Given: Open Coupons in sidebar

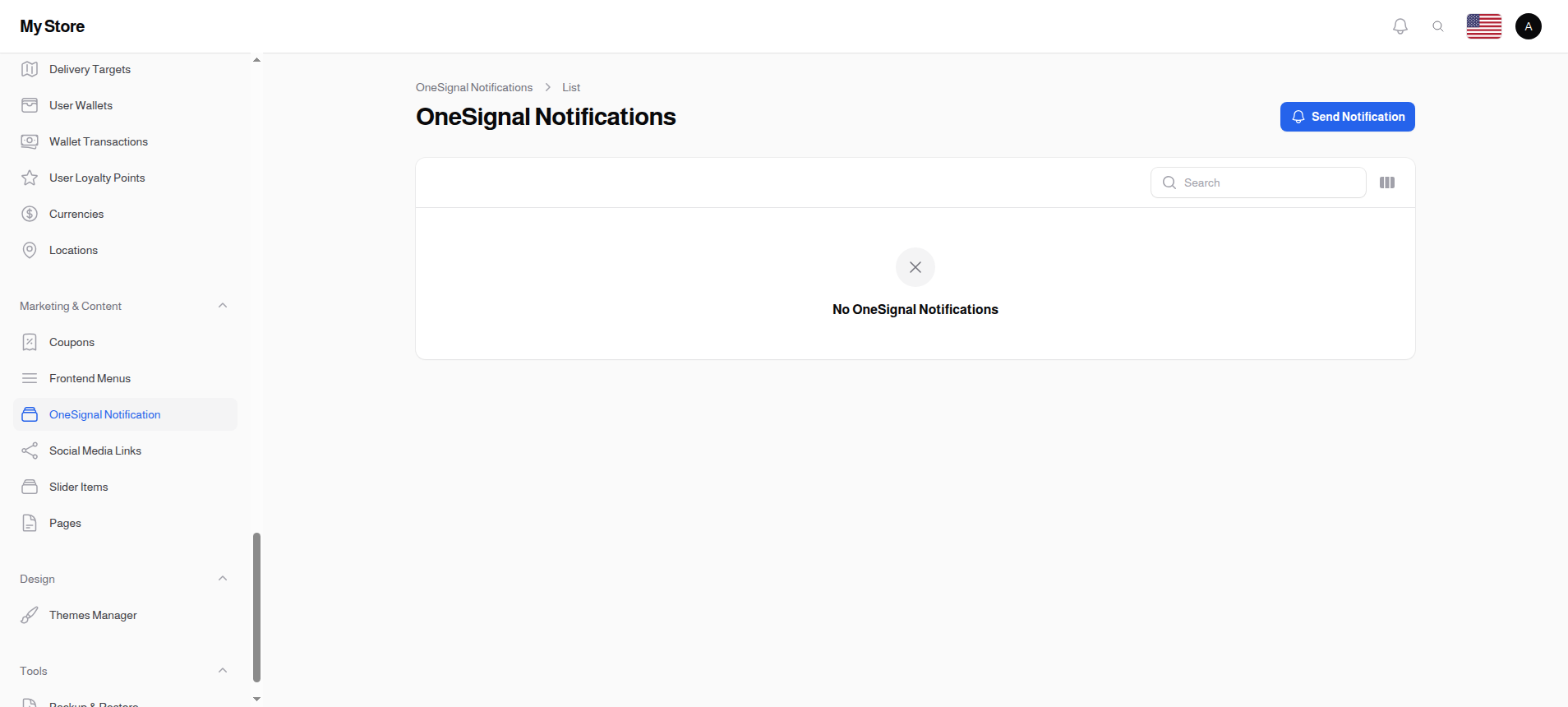Looking at the screenshot, I should 125,342.
